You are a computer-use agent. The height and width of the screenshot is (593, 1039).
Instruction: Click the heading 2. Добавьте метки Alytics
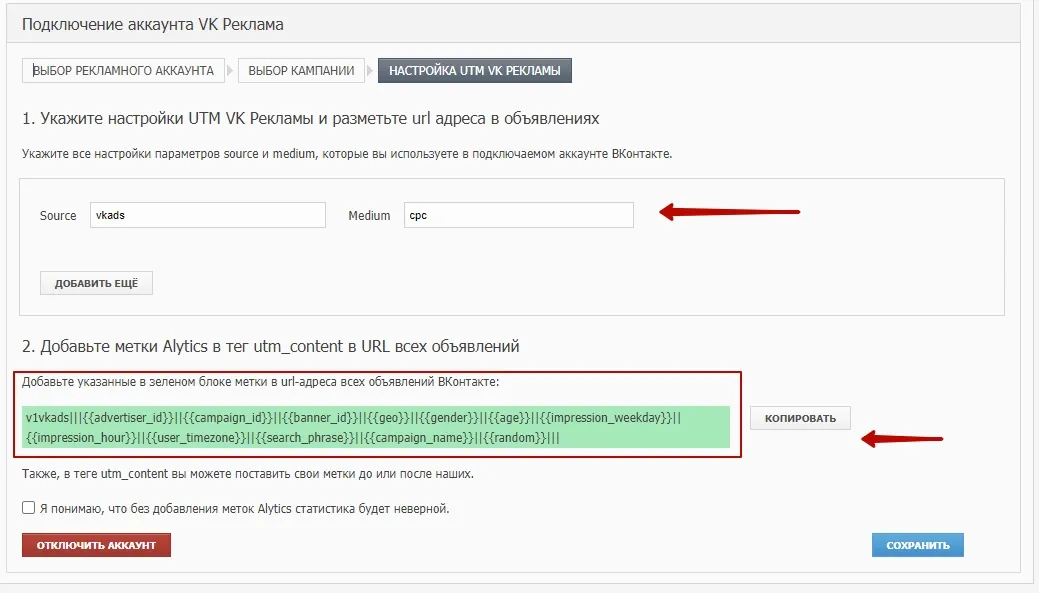270,347
